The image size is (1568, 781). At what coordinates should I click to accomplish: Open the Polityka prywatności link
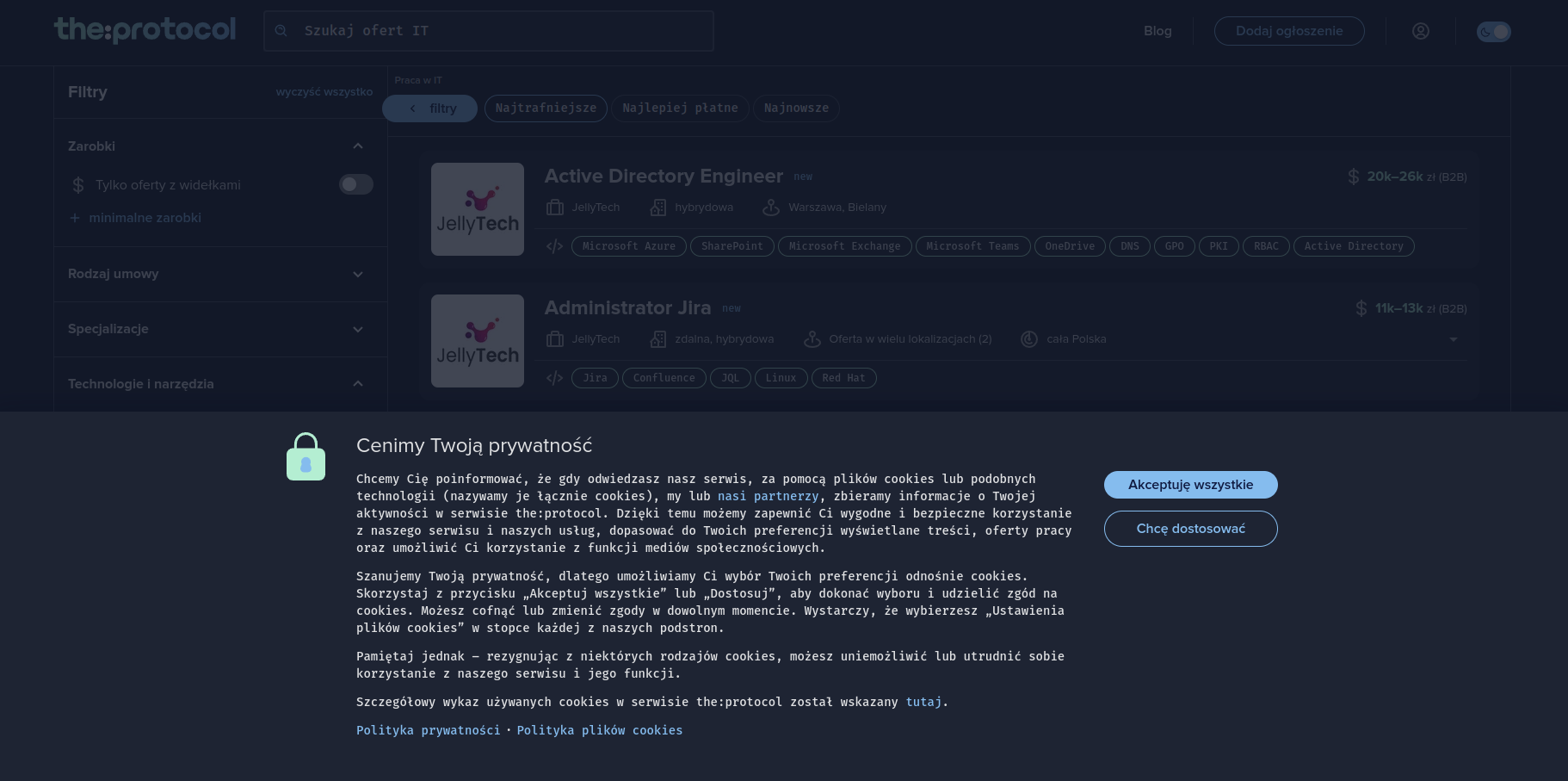[428, 730]
